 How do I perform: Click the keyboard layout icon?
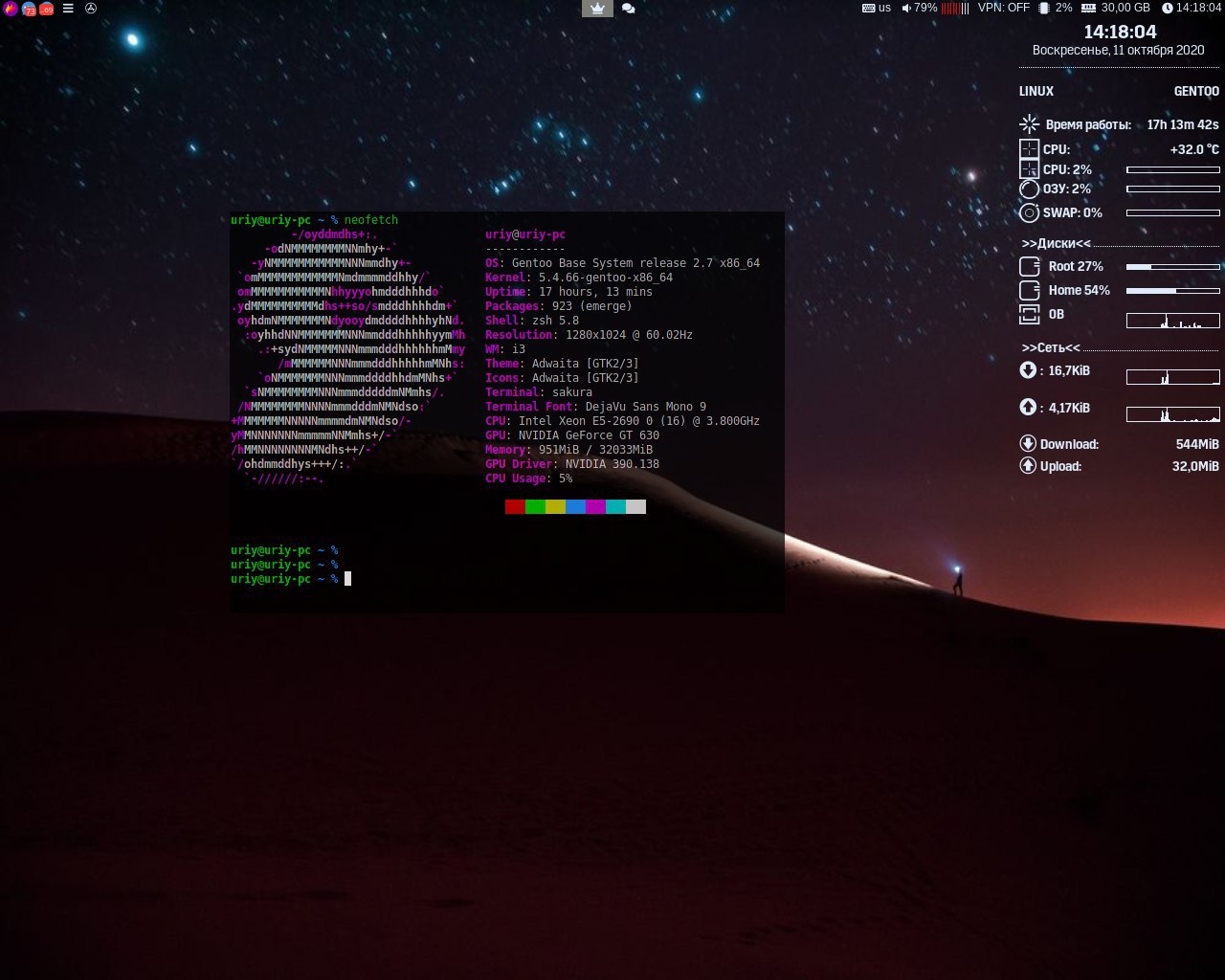pyautogui.click(x=868, y=8)
